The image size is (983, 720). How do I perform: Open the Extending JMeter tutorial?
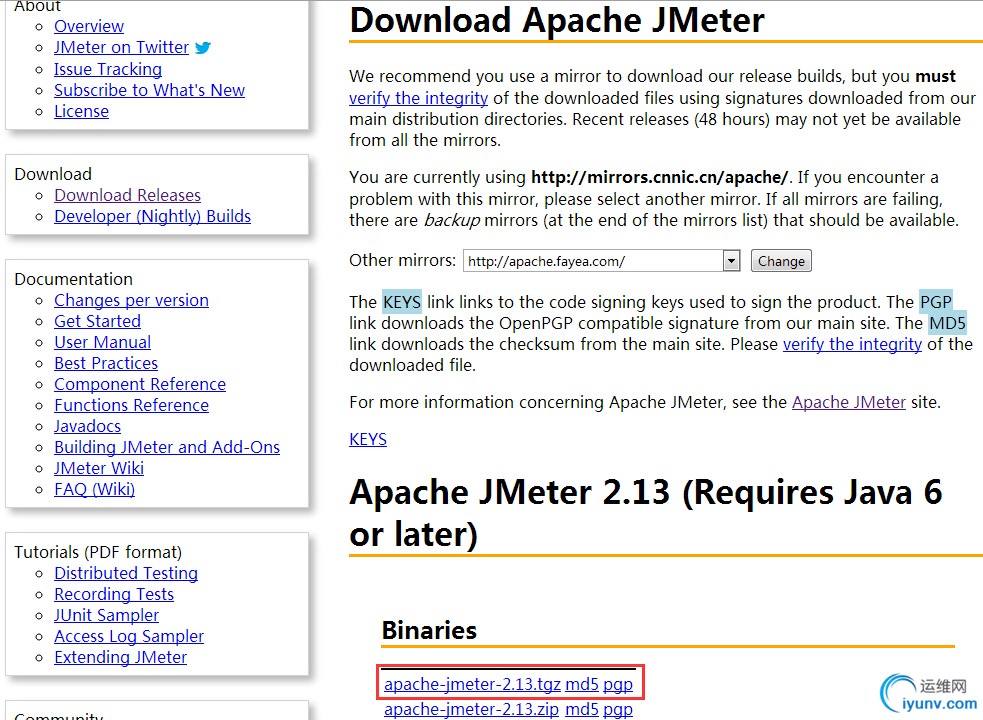coord(120,657)
